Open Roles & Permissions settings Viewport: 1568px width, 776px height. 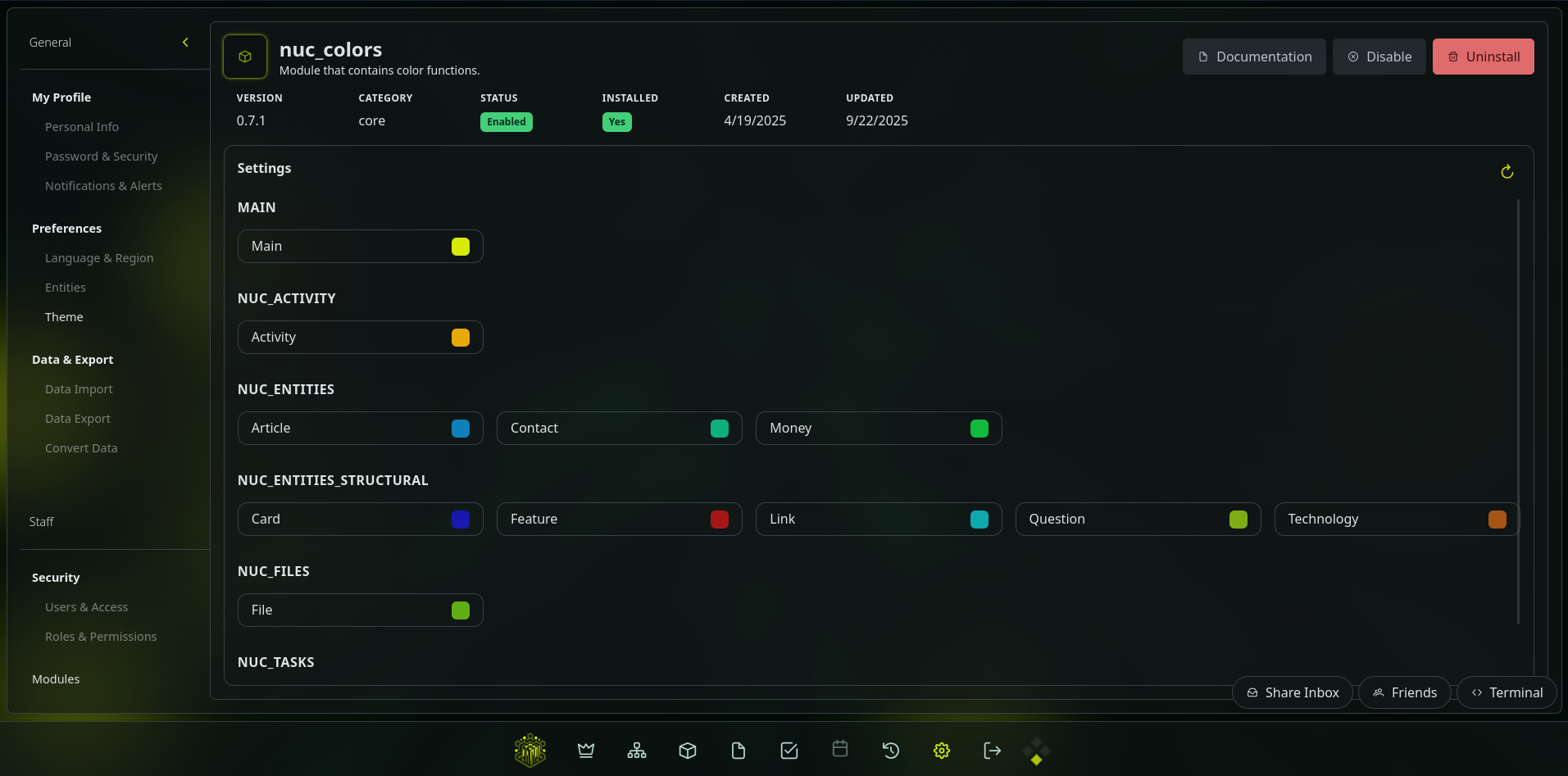click(101, 636)
